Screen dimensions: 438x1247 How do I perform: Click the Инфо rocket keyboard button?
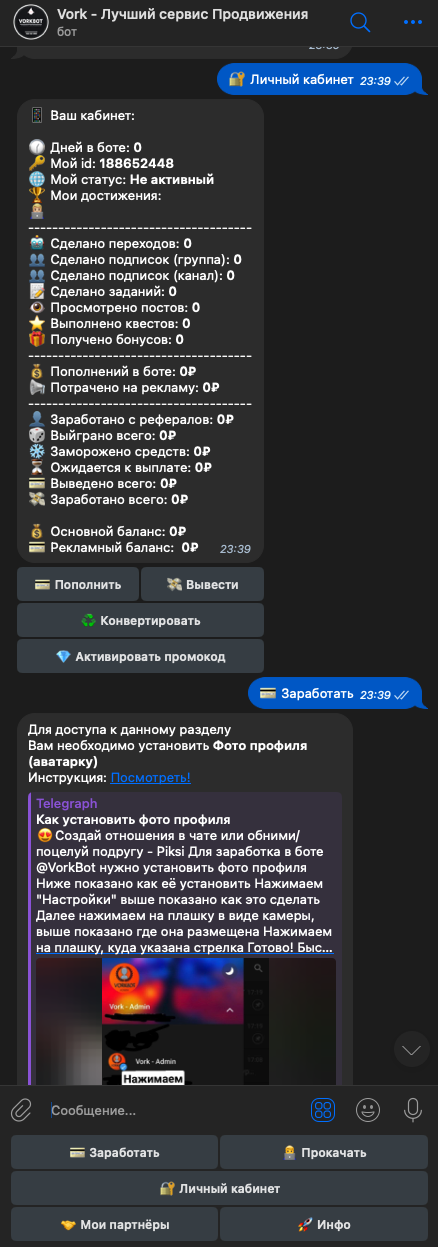(x=324, y=1224)
